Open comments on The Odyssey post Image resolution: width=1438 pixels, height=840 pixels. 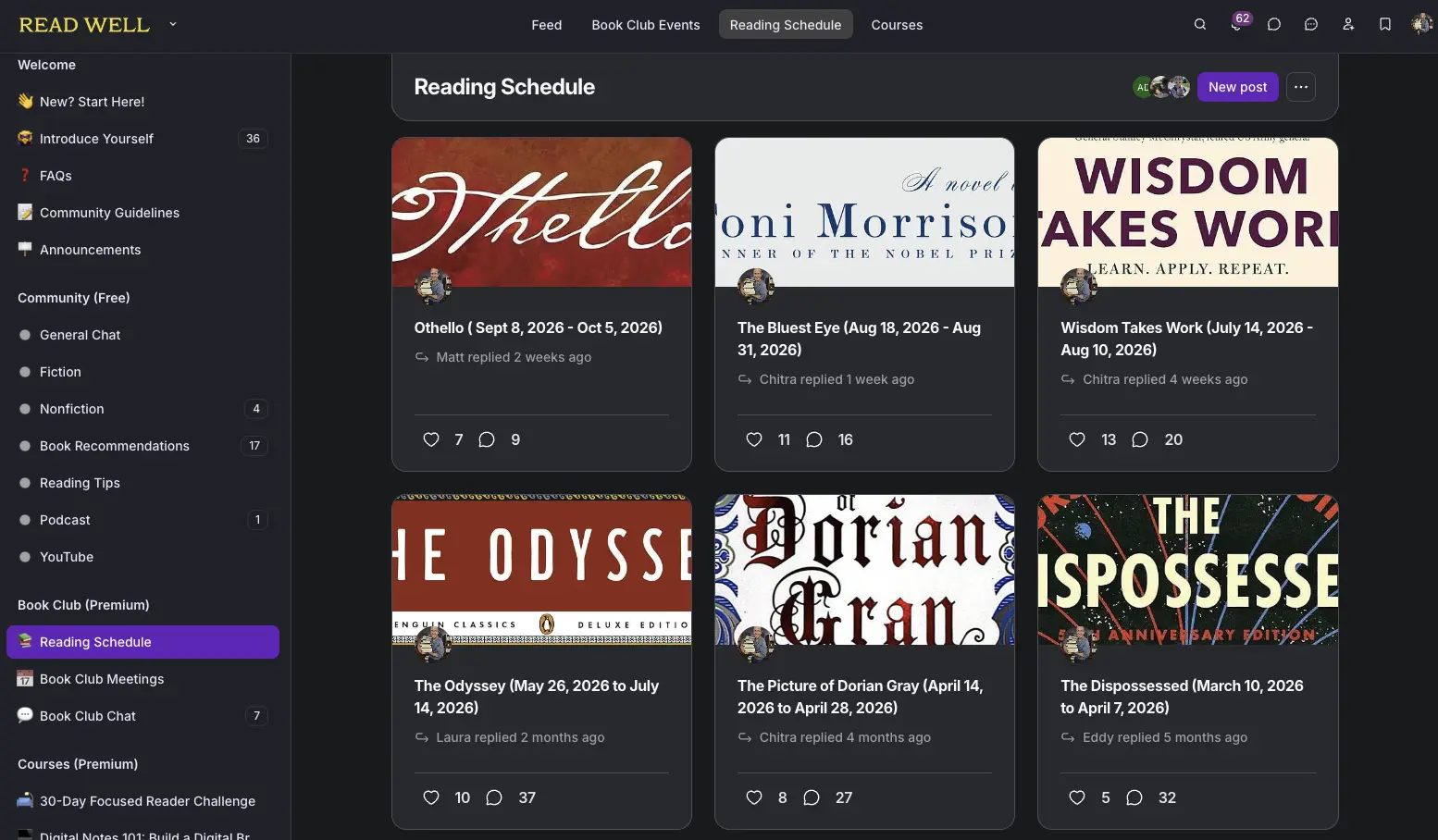494,797
